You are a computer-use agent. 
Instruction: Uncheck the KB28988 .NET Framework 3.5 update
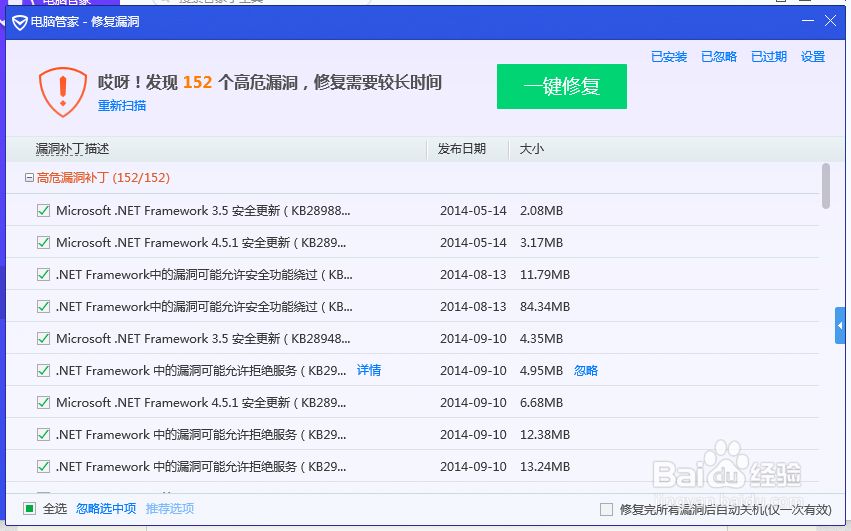coord(43,211)
